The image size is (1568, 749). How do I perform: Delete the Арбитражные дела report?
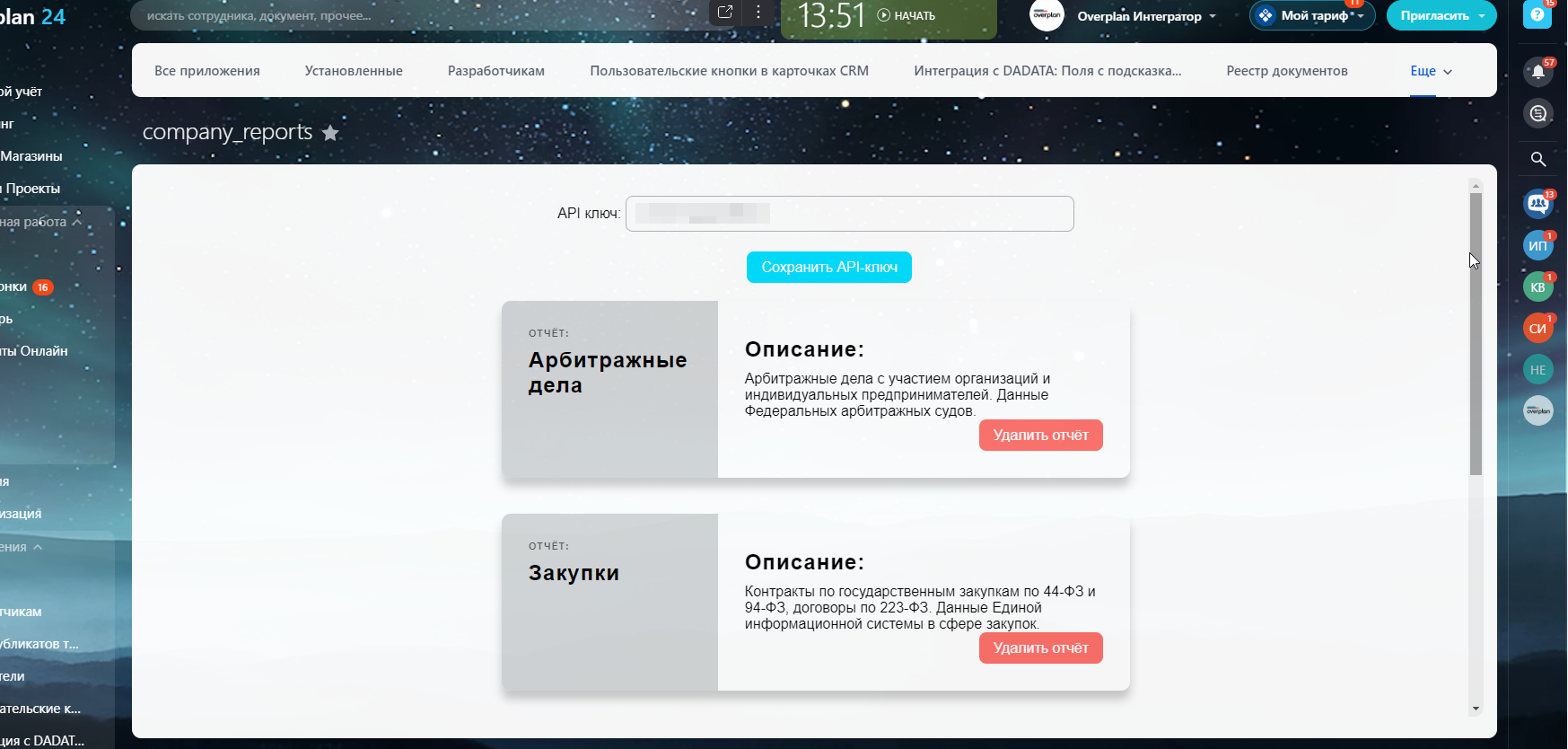coord(1040,436)
